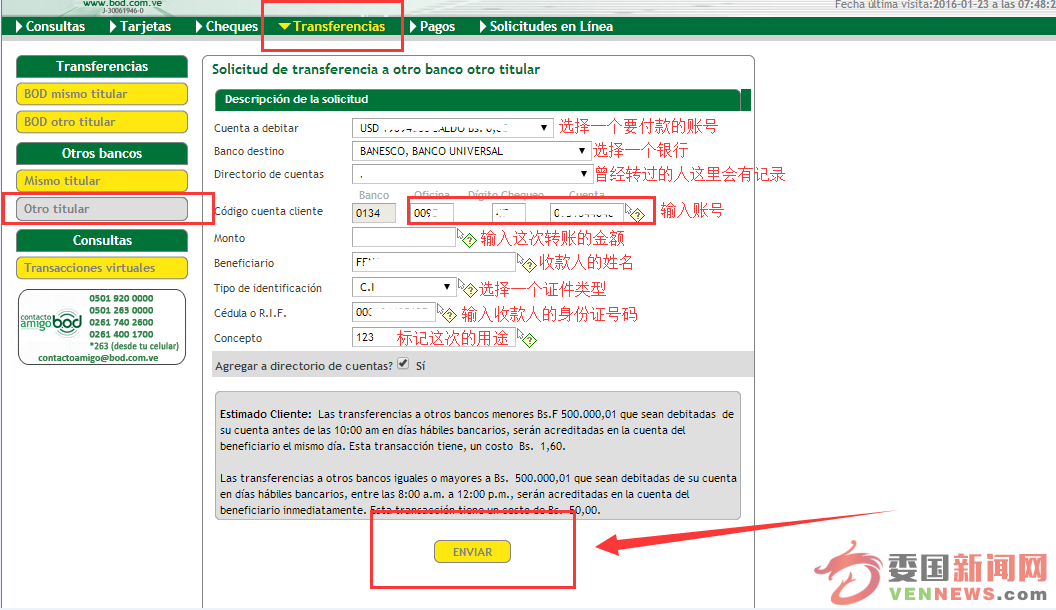The width and height of the screenshot is (1056, 610).
Task: Click the Otros bancos sidebar header
Action: click(102, 153)
